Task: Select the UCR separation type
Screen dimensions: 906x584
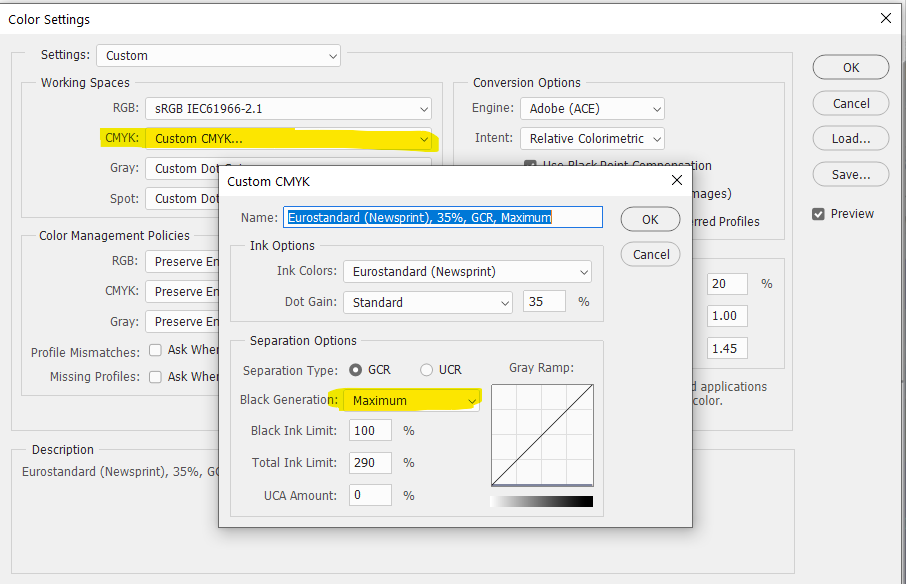Action: click(x=425, y=368)
